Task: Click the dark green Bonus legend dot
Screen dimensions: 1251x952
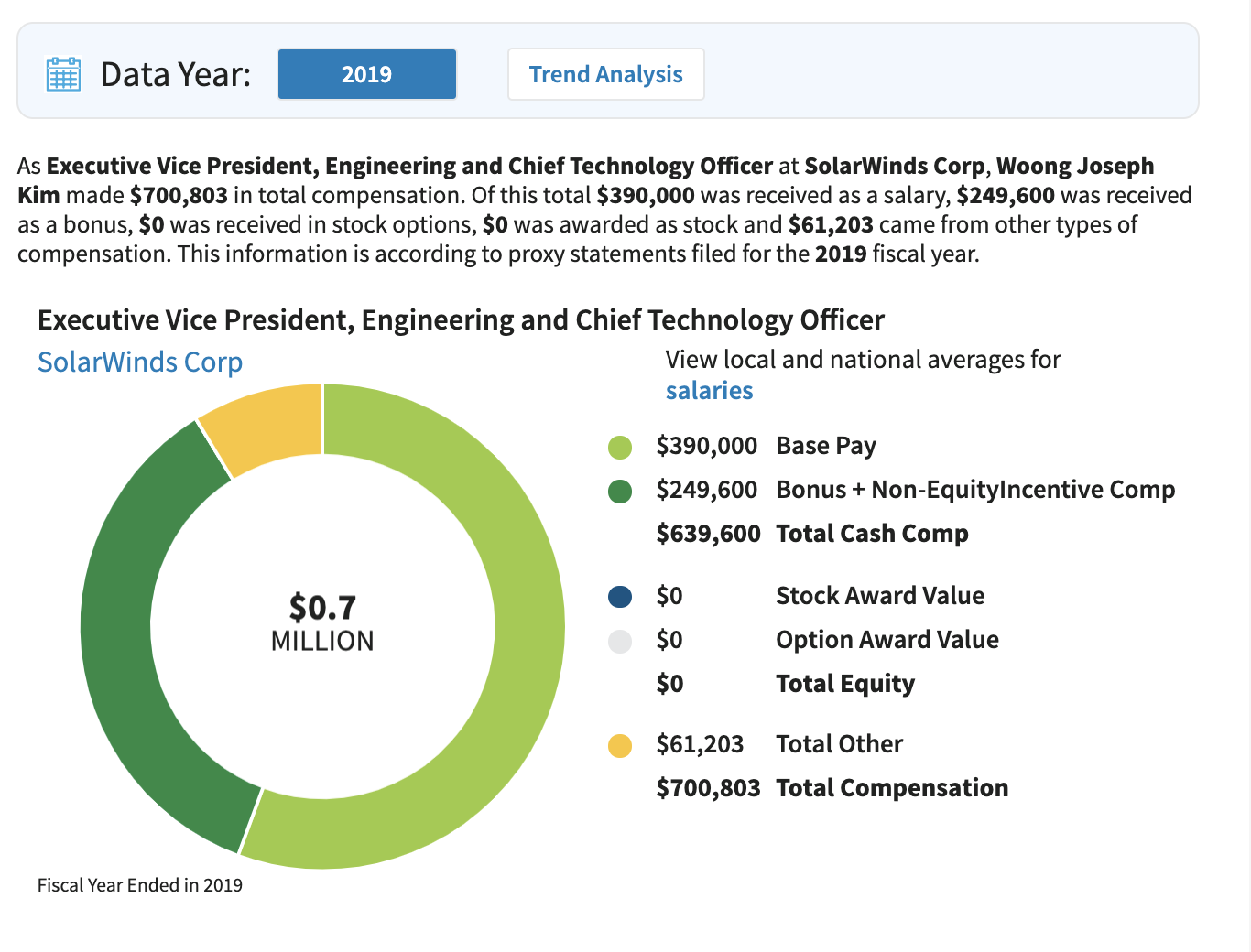Action: coord(620,492)
